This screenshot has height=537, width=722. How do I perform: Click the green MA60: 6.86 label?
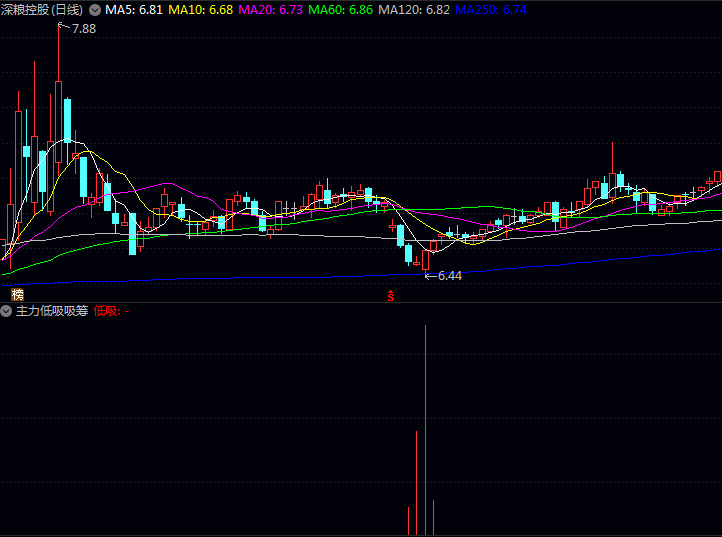(x=341, y=9)
